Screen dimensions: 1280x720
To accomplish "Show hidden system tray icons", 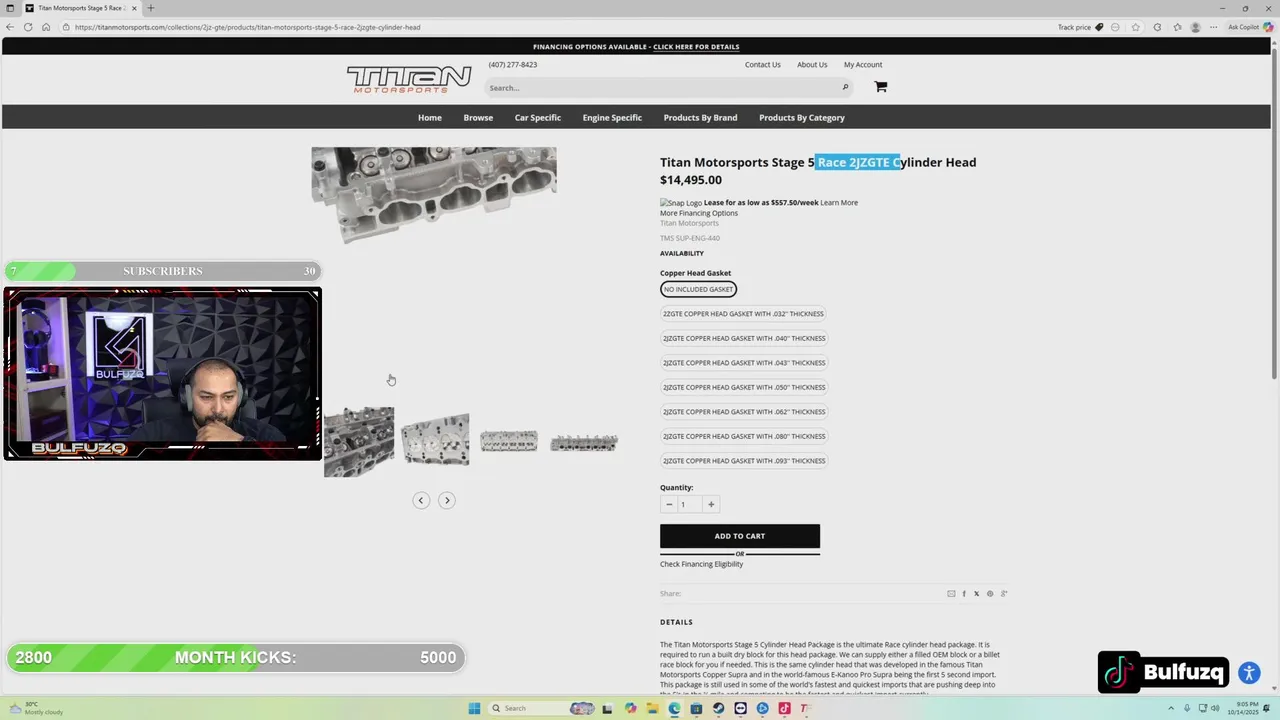I will (1171, 708).
